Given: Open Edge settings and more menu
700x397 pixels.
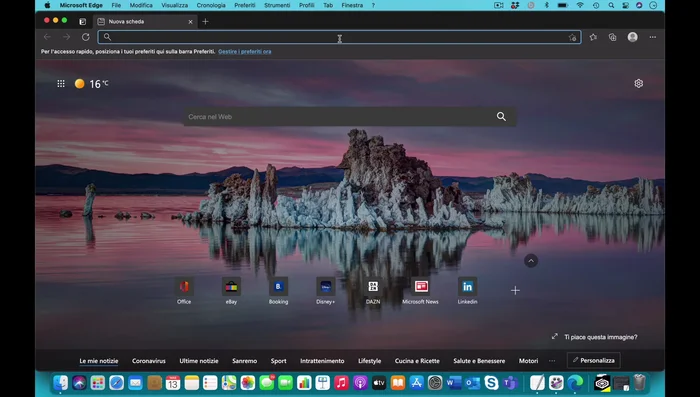Looking at the screenshot, I should 653,37.
